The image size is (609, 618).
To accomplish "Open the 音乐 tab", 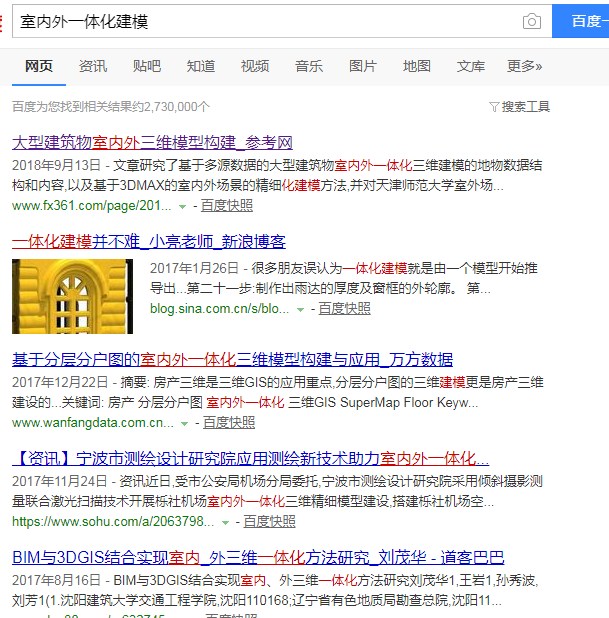I will coord(309,66).
